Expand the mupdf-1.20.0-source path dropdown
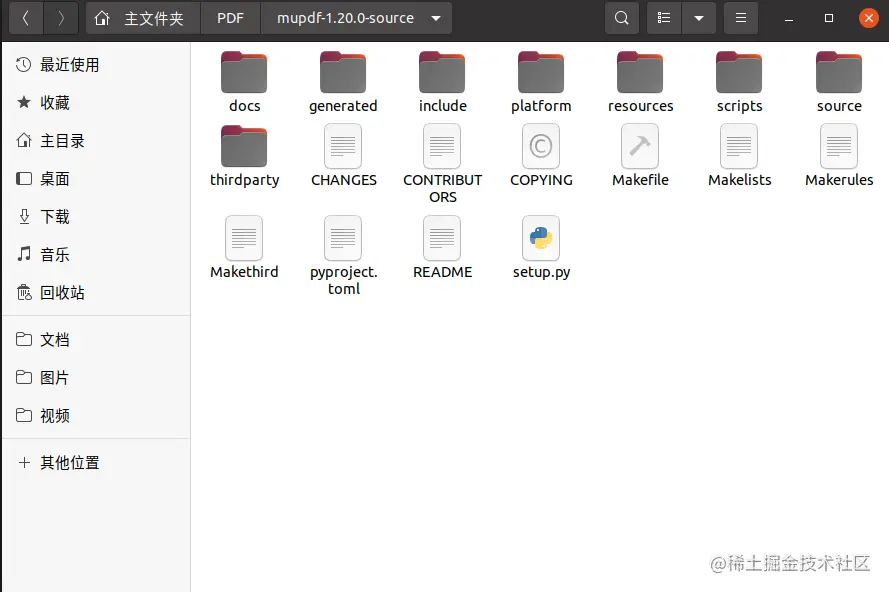 coord(436,18)
